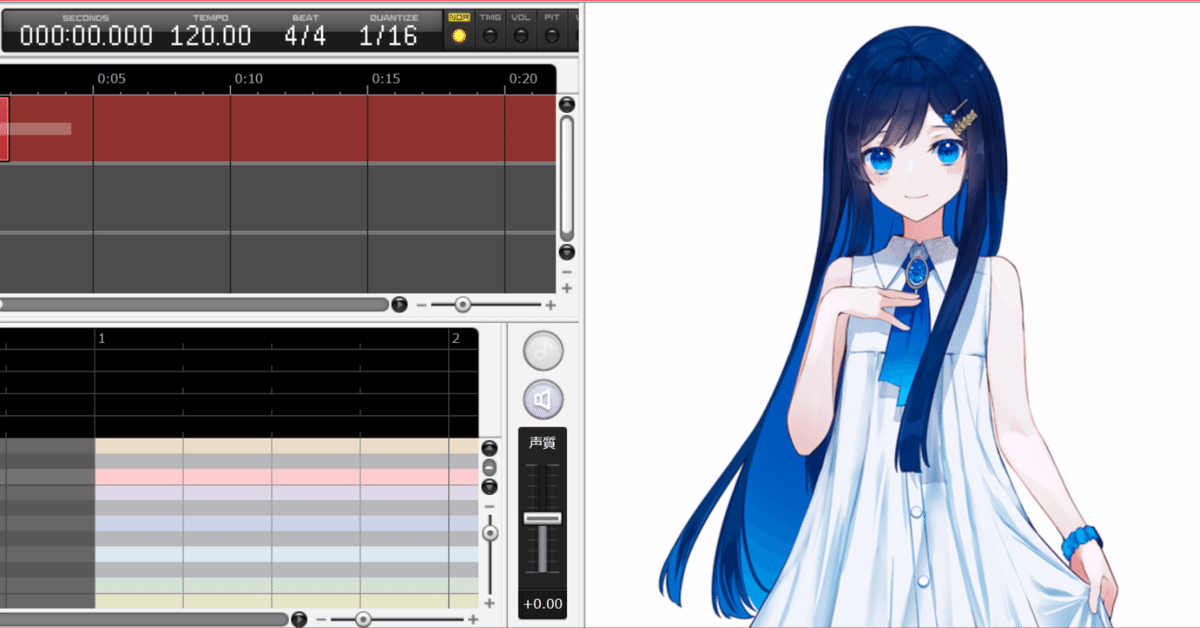Image resolution: width=1200 pixels, height=628 pixels.
Task: Select the red highlighted track lane
Action: pyautogui.click(x=278, y=128)
